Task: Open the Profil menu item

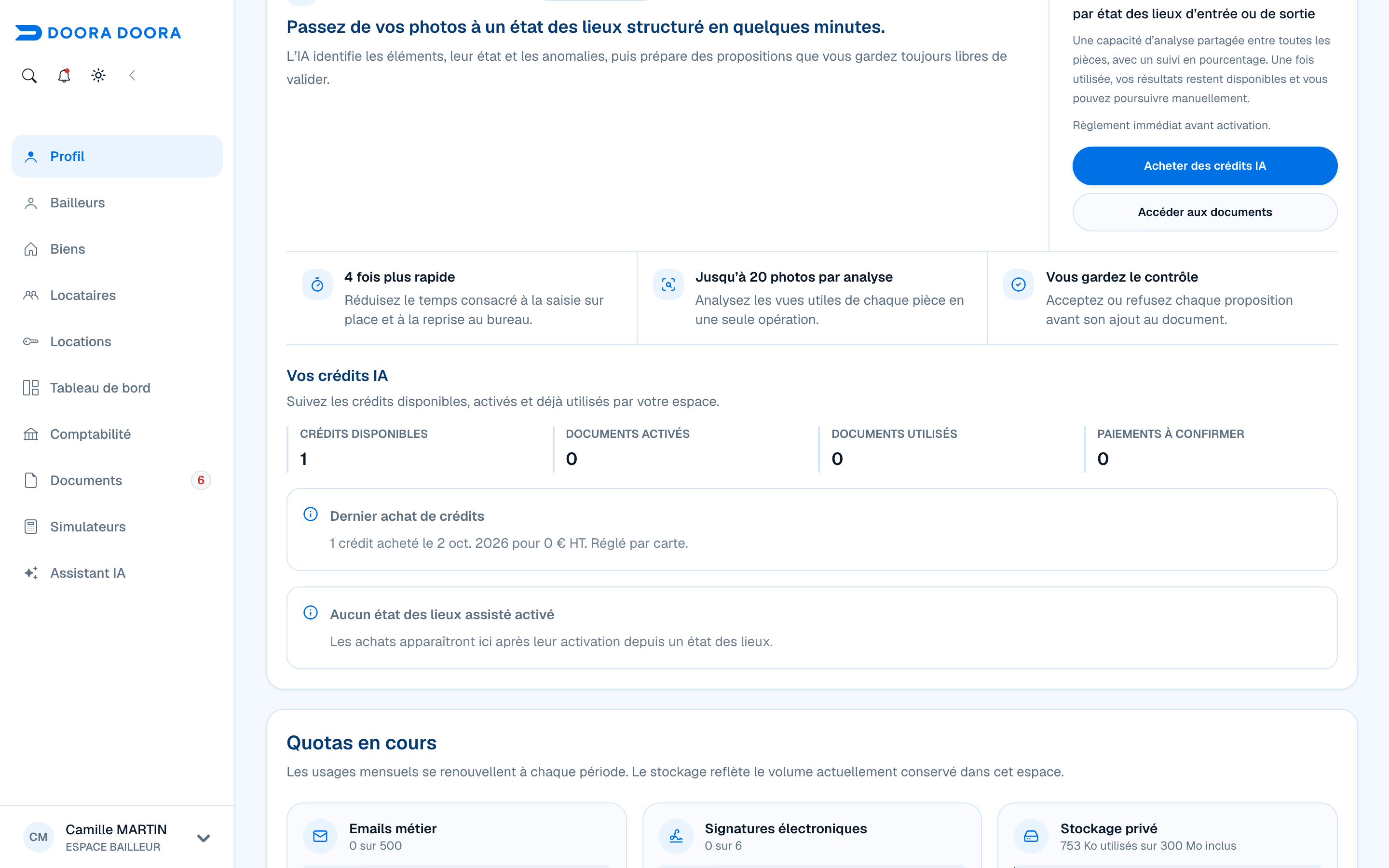Action: point(117,156)
